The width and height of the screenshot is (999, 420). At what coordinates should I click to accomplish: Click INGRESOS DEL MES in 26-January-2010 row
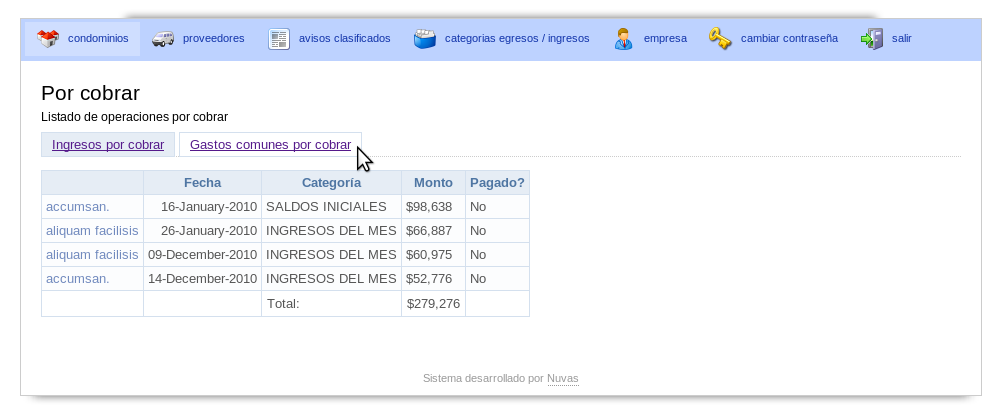331,231
